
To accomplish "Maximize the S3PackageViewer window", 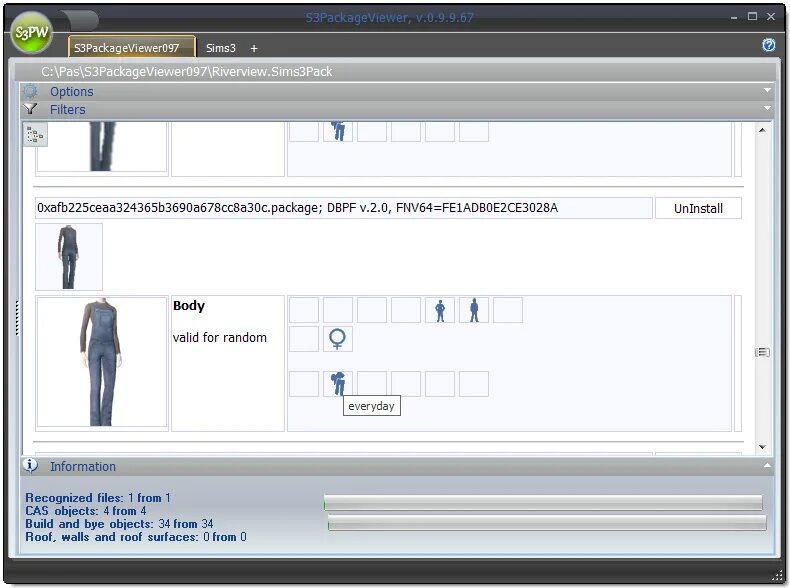I will coord(752,16).
